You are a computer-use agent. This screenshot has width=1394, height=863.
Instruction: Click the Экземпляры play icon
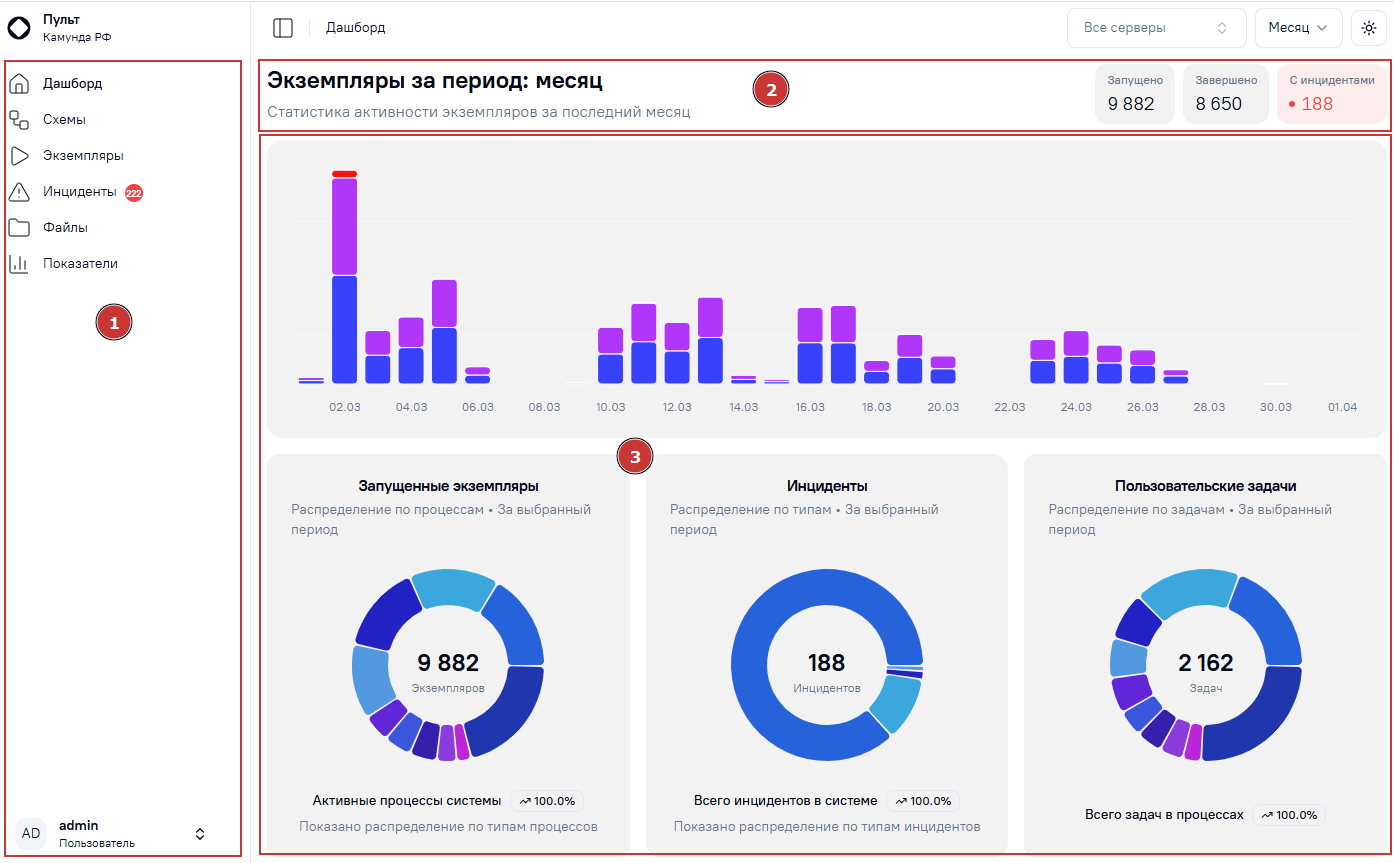tap(20, 156)
